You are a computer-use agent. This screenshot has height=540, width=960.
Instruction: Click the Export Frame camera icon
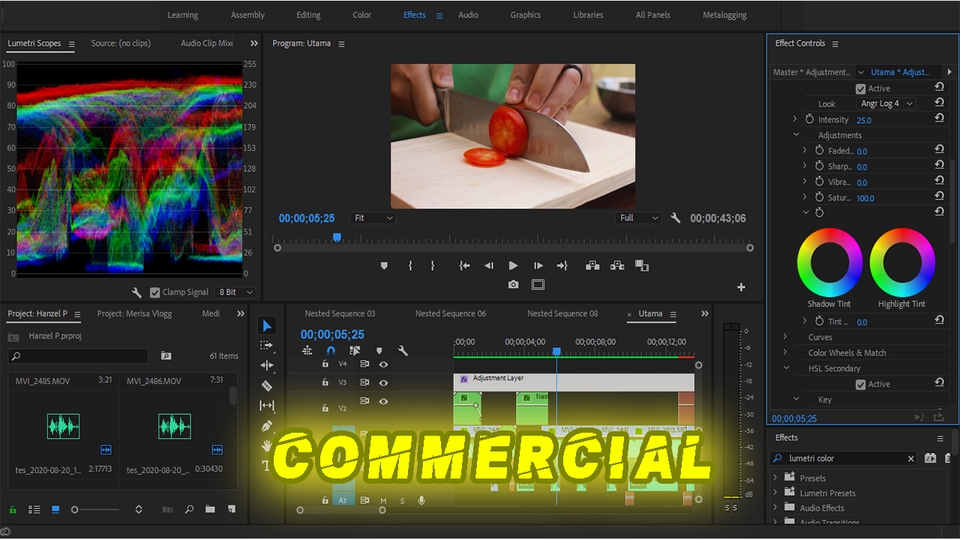513,285
